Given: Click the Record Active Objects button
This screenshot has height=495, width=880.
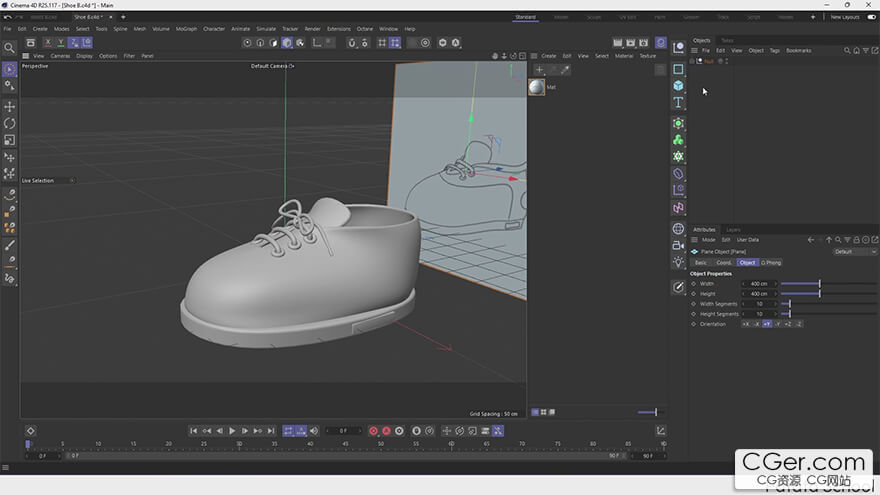Looking at the screenshot, I should 373,431.
